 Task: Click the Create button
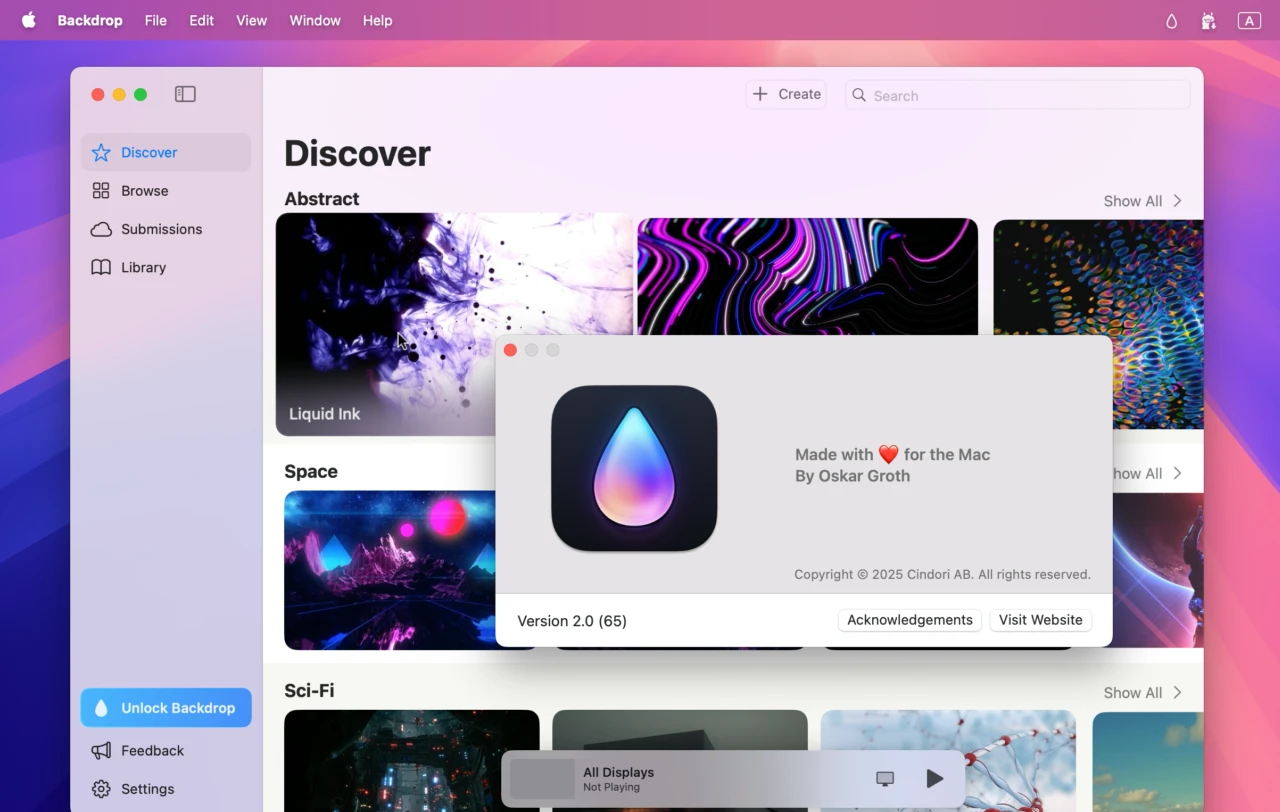pyautogui.click(x=786, y=93)
